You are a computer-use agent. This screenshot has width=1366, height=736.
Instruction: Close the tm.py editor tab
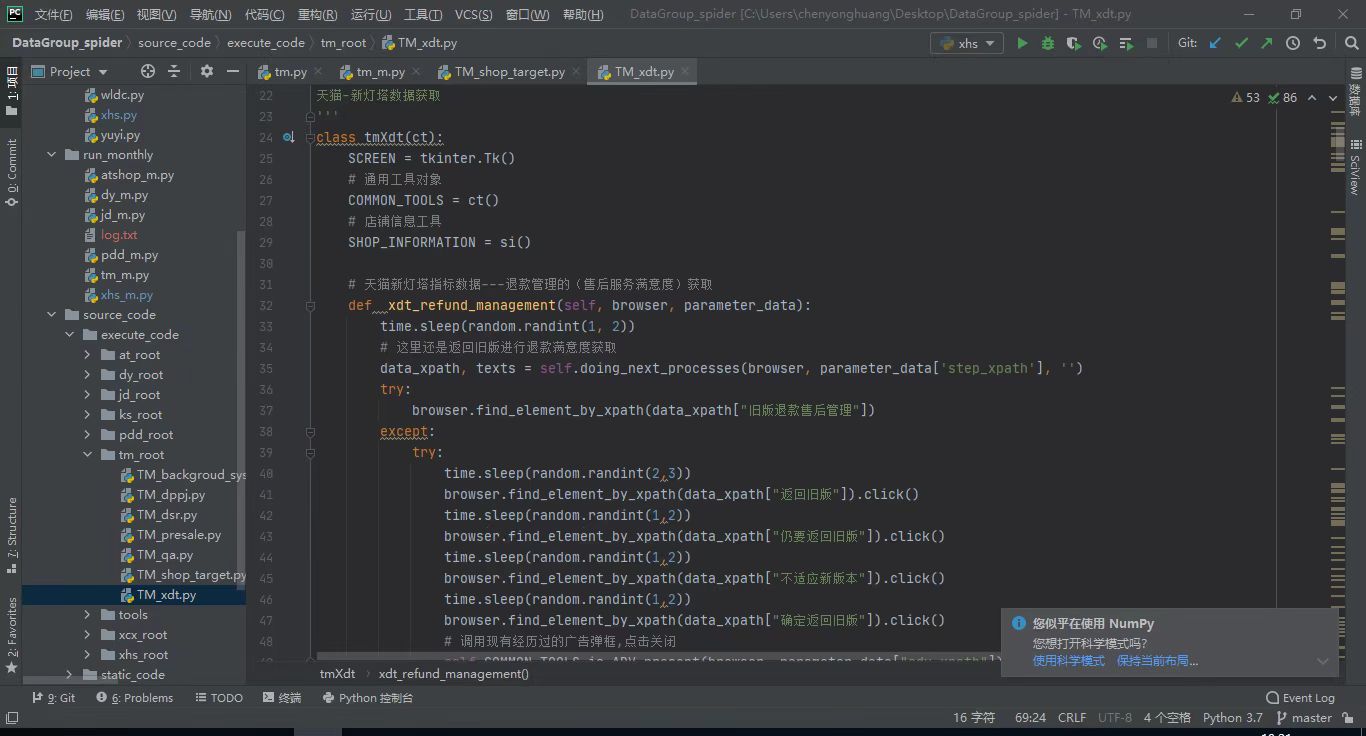click(318, 72)
